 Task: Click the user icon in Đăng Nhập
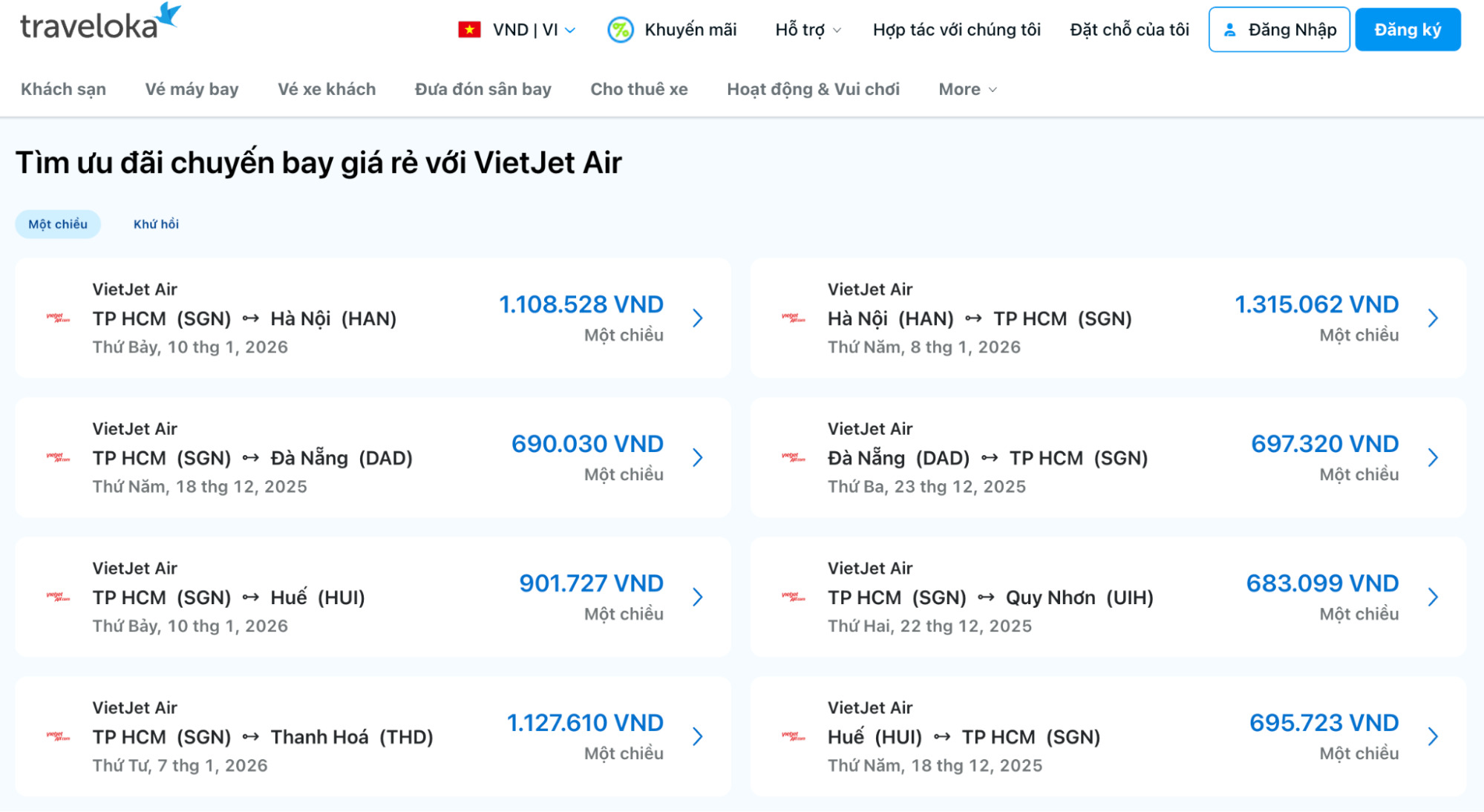[1229, 30]
